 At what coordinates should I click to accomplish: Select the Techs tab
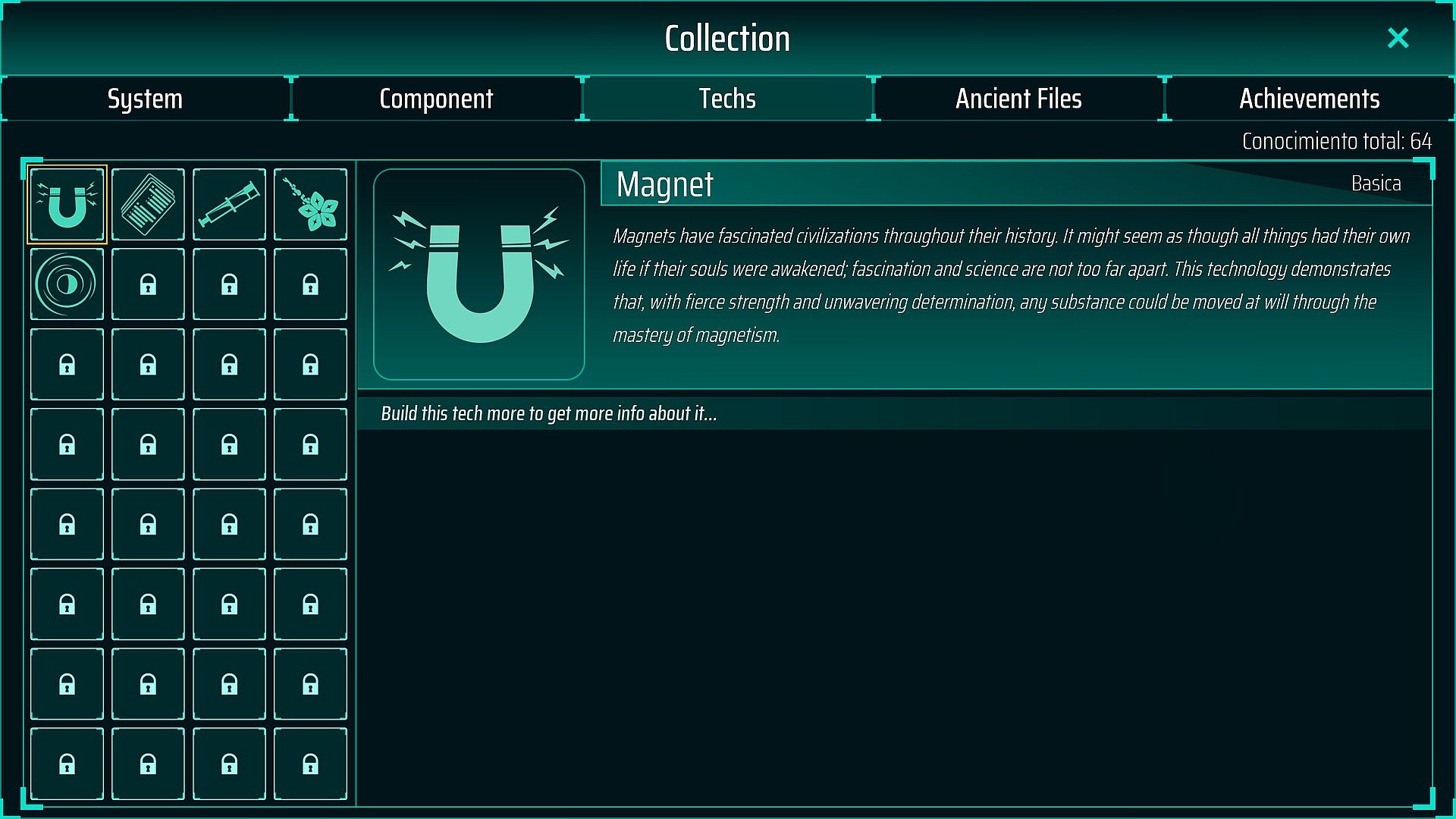(727, 99)
